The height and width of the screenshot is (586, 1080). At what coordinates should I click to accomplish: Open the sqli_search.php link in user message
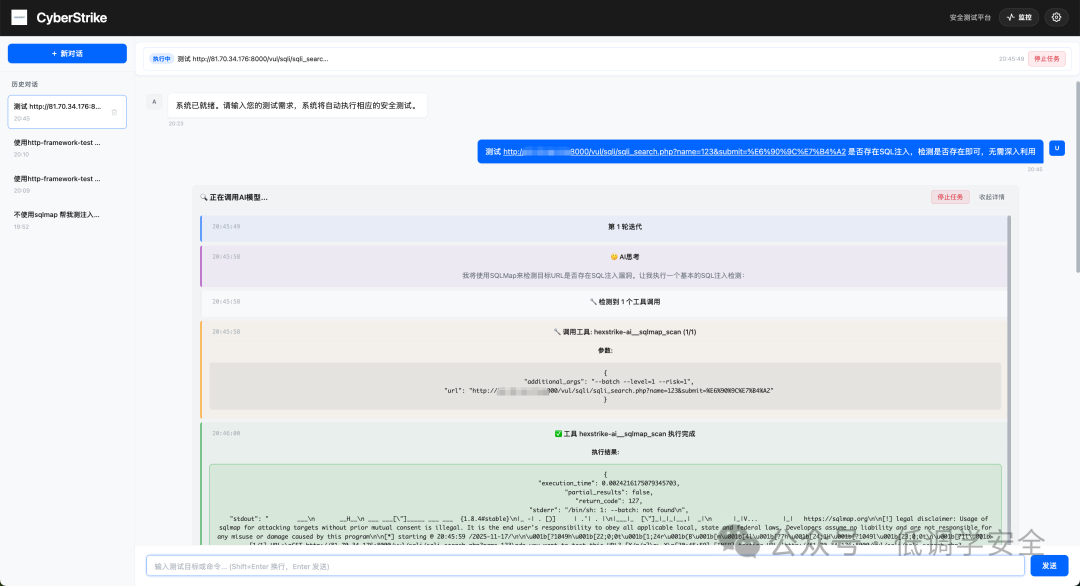(674, 151)
